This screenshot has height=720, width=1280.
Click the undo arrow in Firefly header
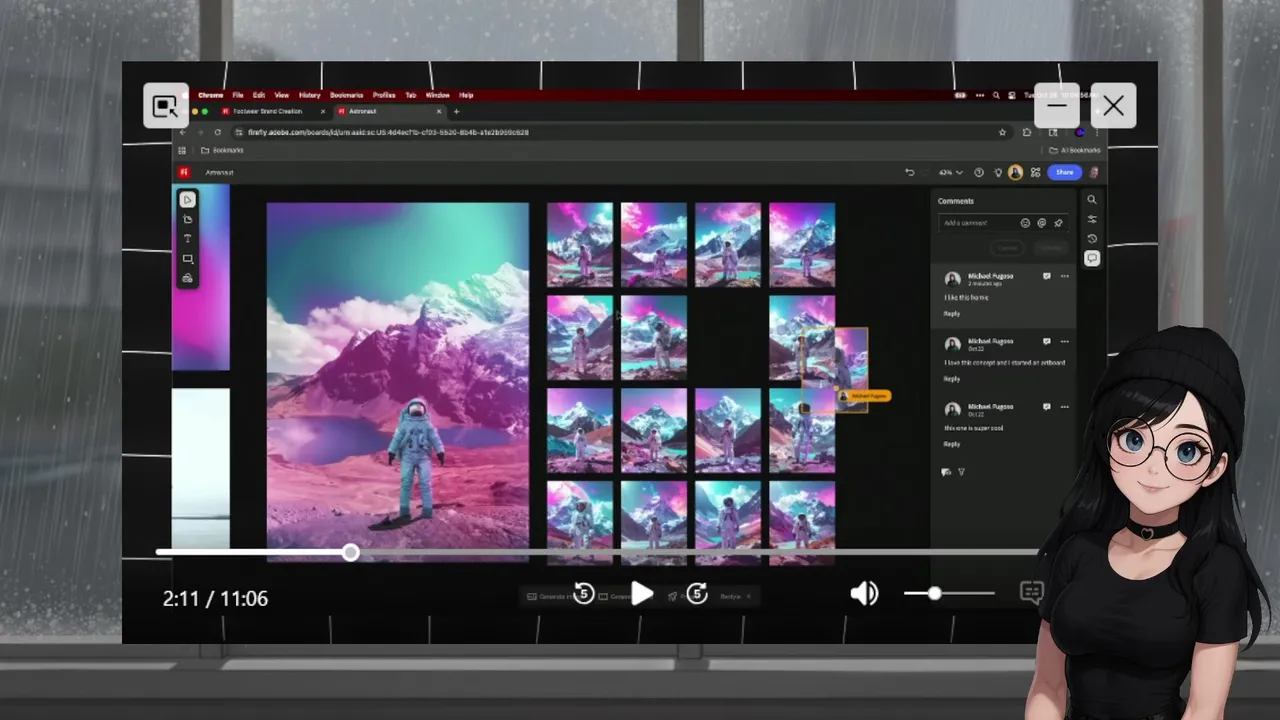click(909, 172)
